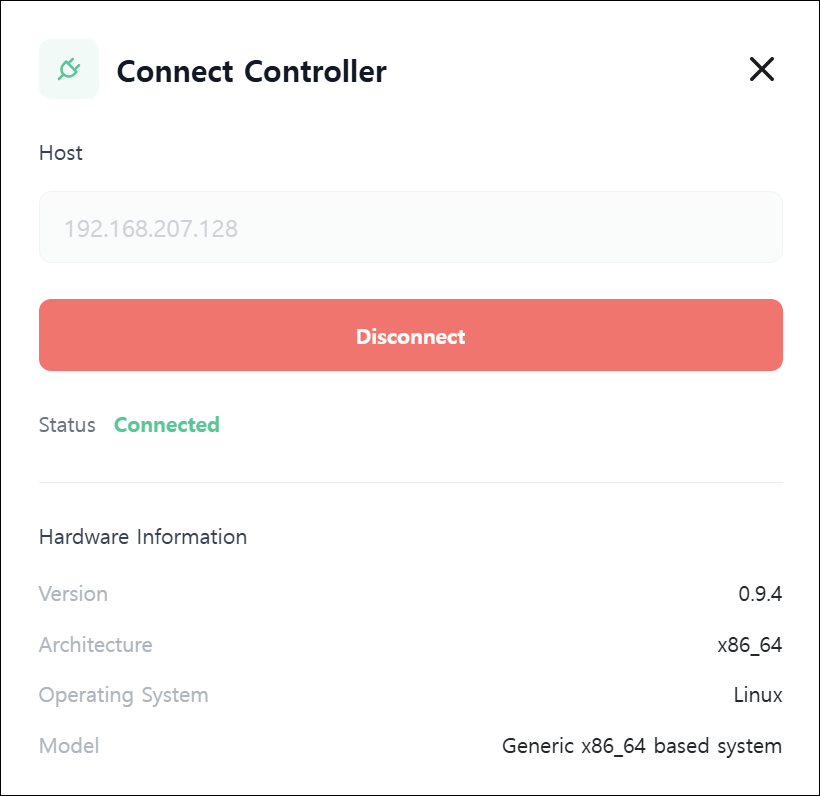Select the 0.9.4 version value
This screenshot has height=796, width=820.
point(760,594)
